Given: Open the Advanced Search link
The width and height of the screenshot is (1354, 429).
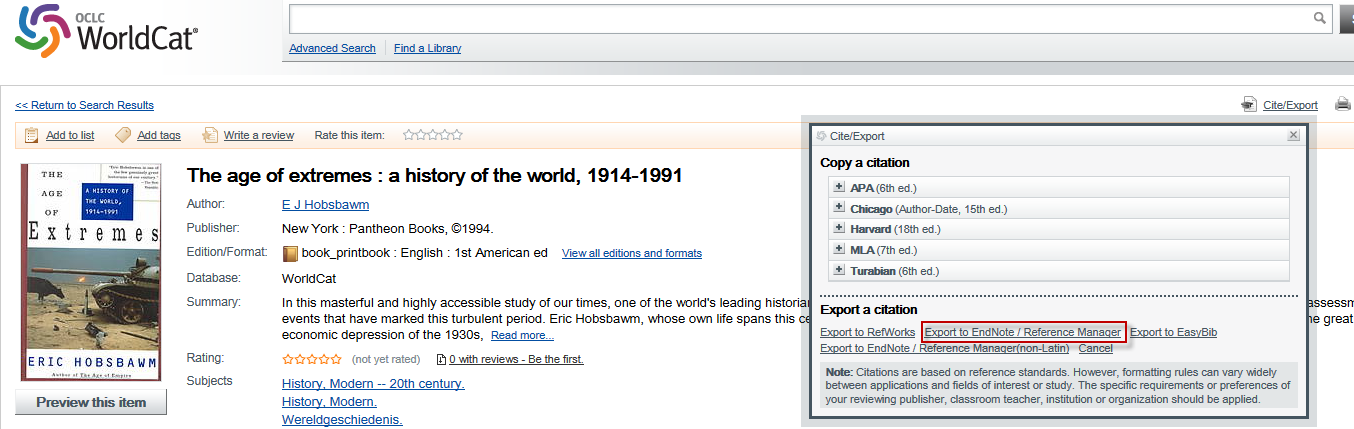Looking at the screenshot, I should click(x=332, y=48).
